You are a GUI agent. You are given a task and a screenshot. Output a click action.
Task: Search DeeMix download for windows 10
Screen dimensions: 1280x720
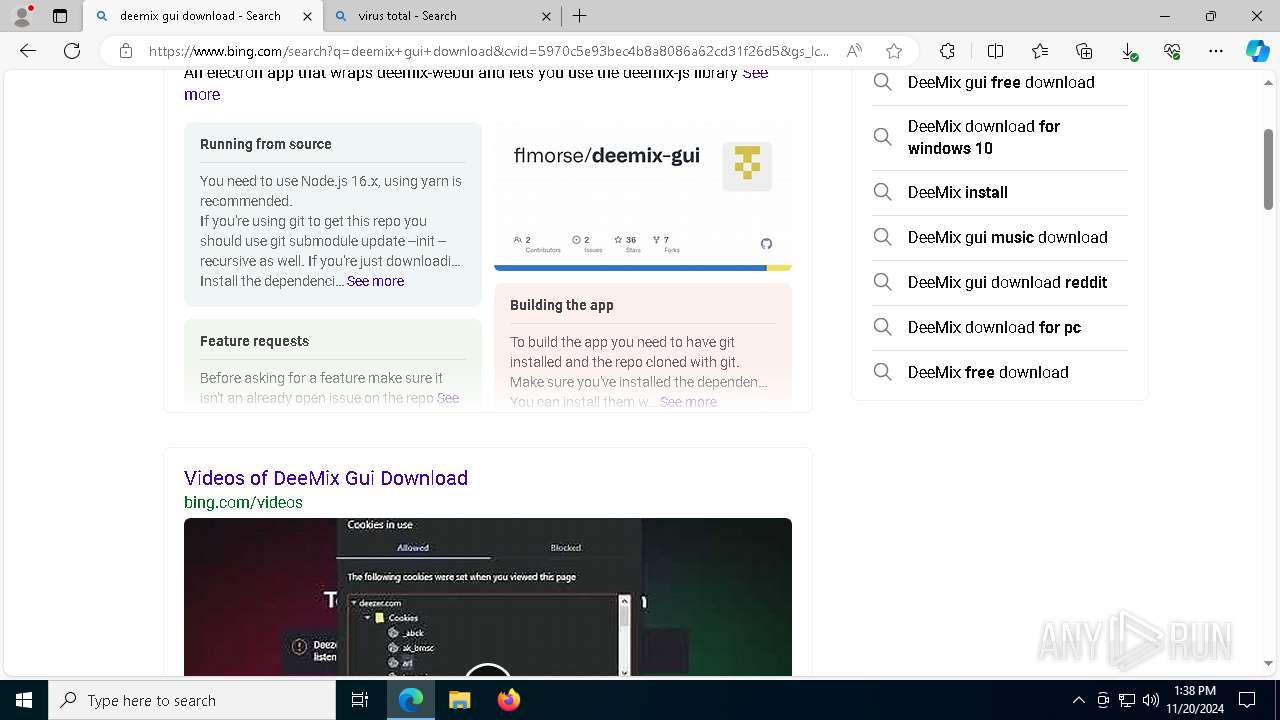pyautogui.click(x=984, y=137)
